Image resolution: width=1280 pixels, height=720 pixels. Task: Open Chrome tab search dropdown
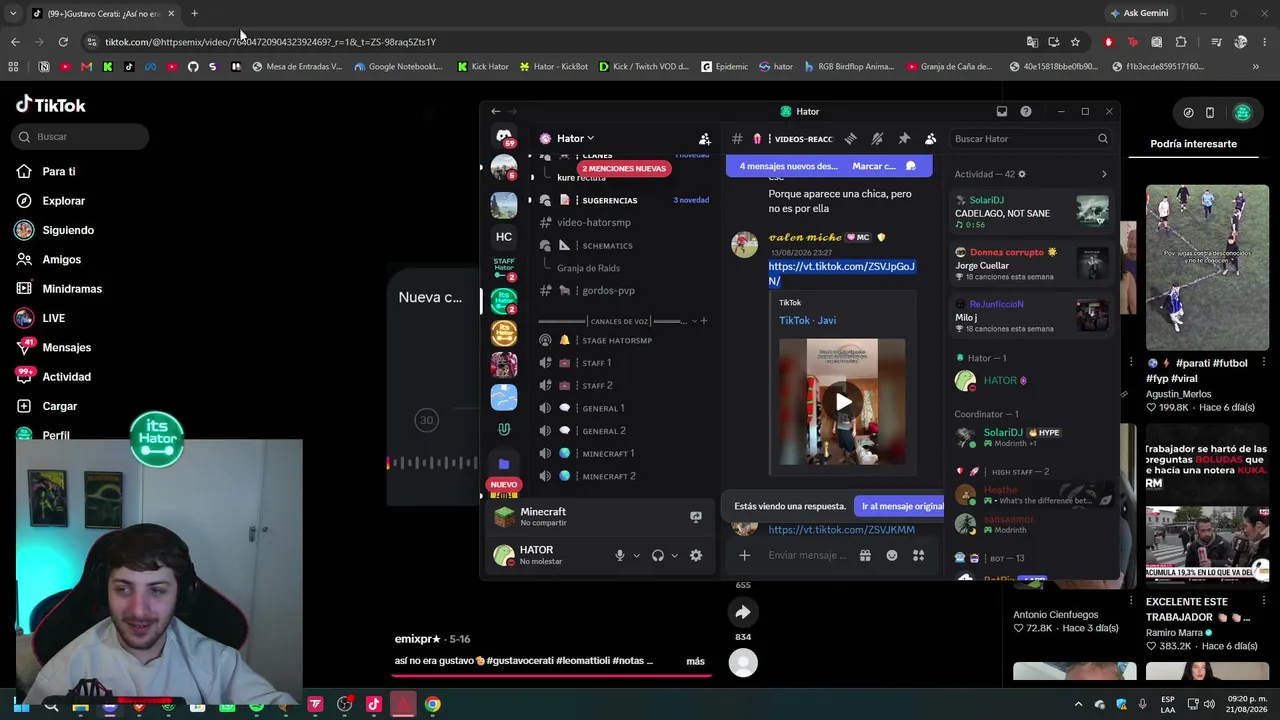coord(13,13)
